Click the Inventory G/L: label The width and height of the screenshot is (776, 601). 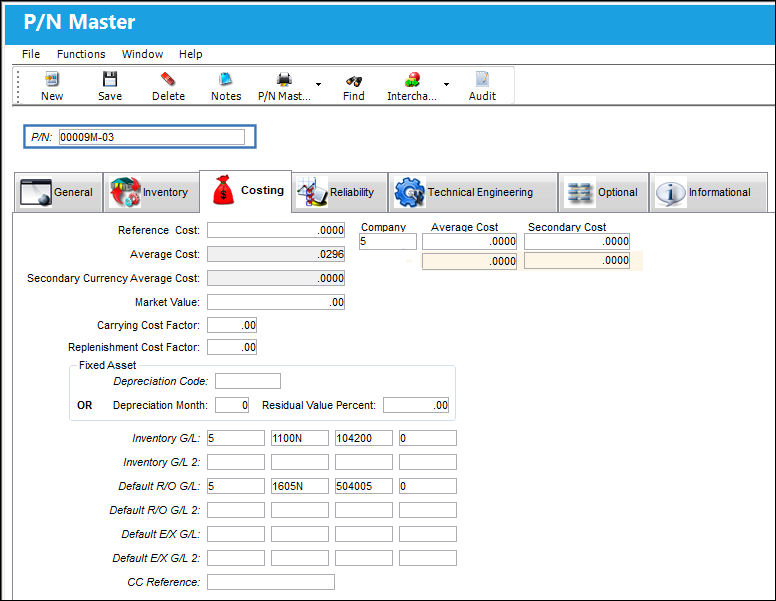(166, 438)
